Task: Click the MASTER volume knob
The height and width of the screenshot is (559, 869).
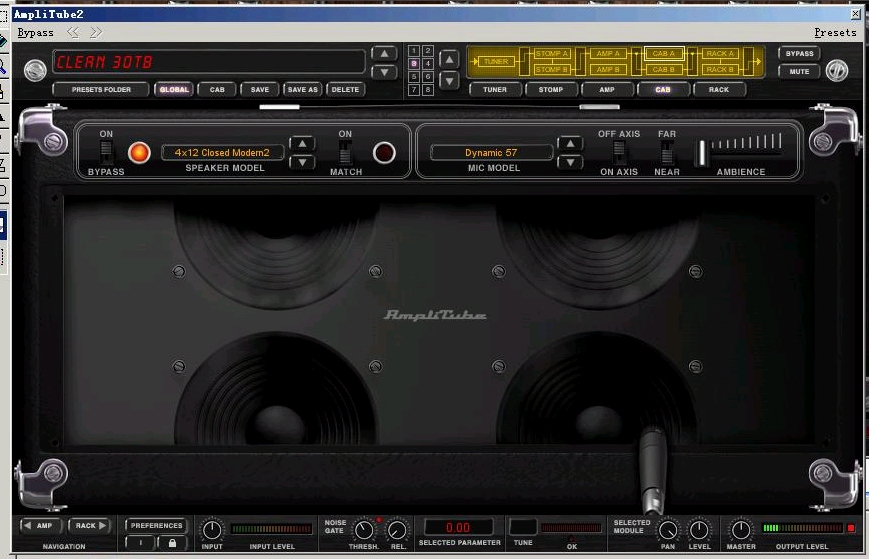Action: tap(741, 530)
